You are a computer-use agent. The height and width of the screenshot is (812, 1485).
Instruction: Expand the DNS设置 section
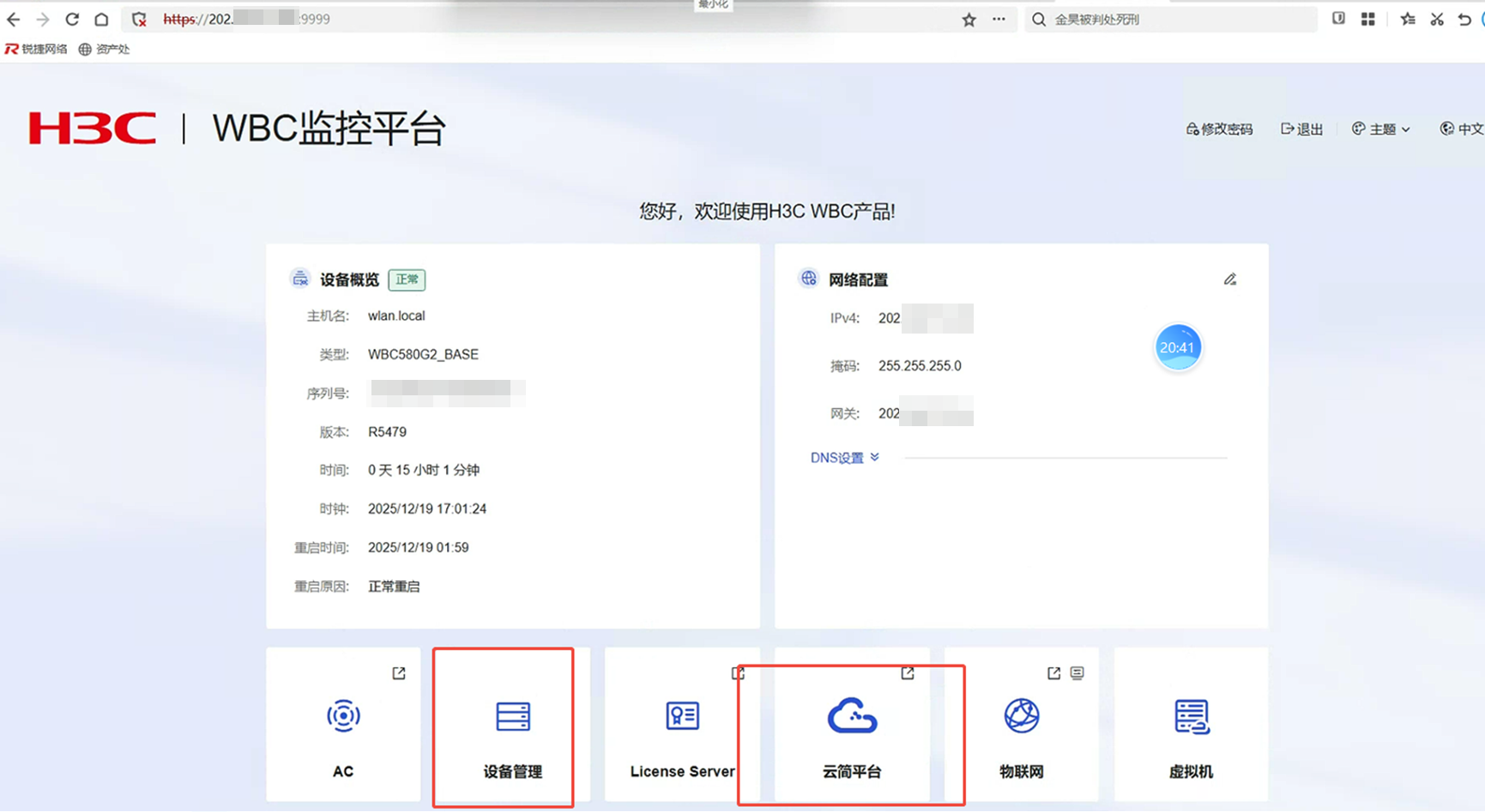(x=845, y=458)
